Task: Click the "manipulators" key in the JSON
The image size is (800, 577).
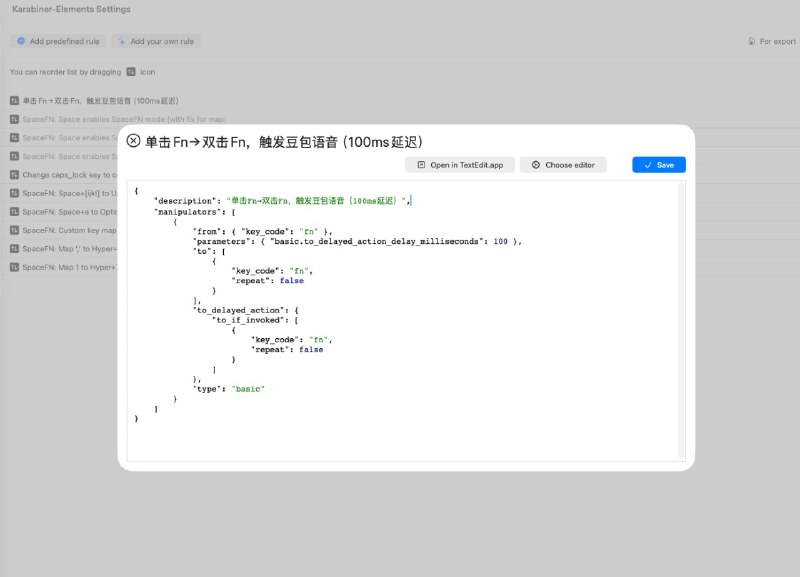Action: 186,212
